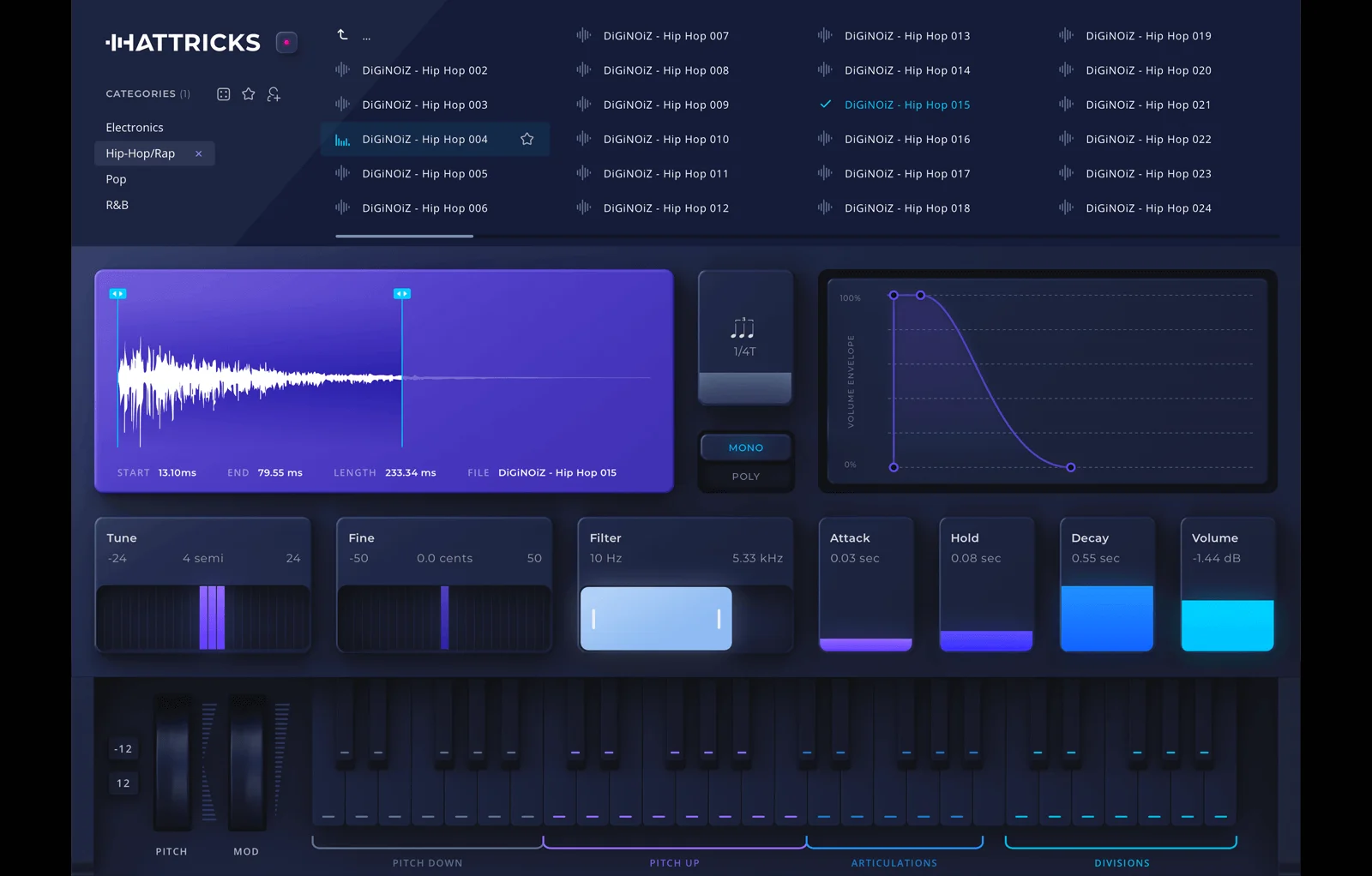Screen dimensions: 1372x876
Task: Click the waveform icon of Hip Hop 024
Action: click(x=1066, y=207)
